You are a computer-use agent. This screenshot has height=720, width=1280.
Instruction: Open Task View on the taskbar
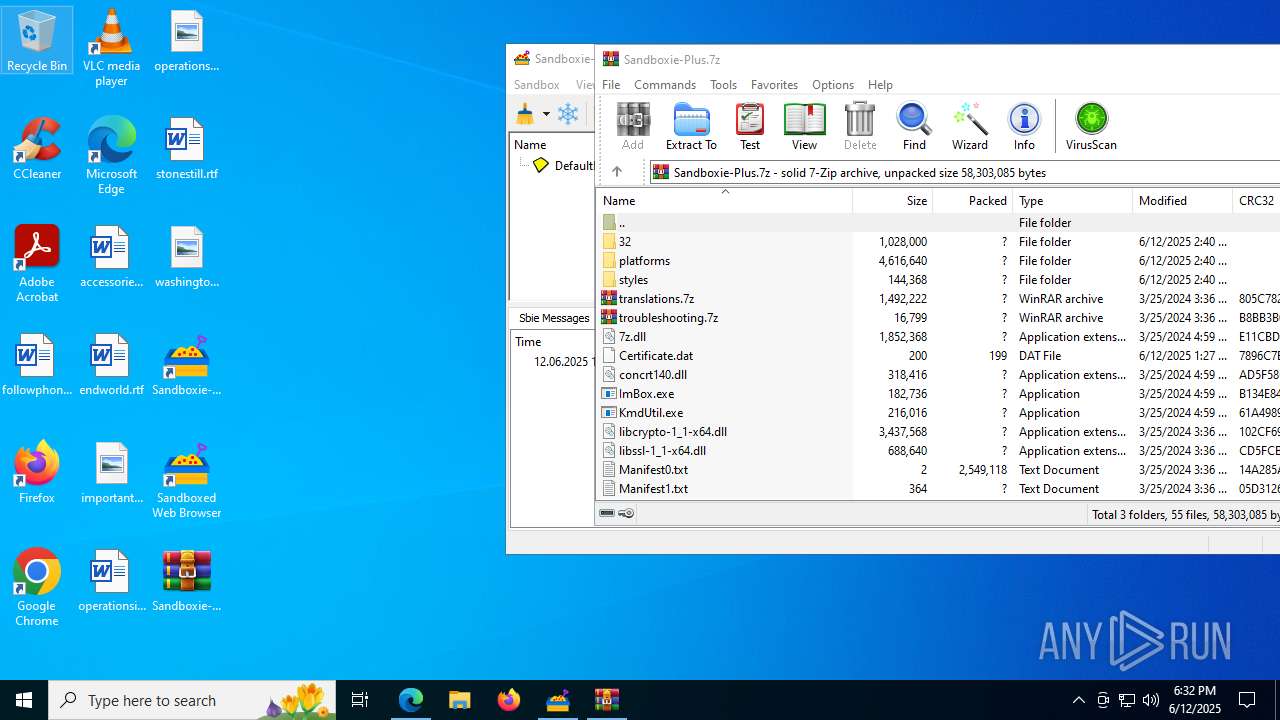pyautogui.click(x=360, y=700)
